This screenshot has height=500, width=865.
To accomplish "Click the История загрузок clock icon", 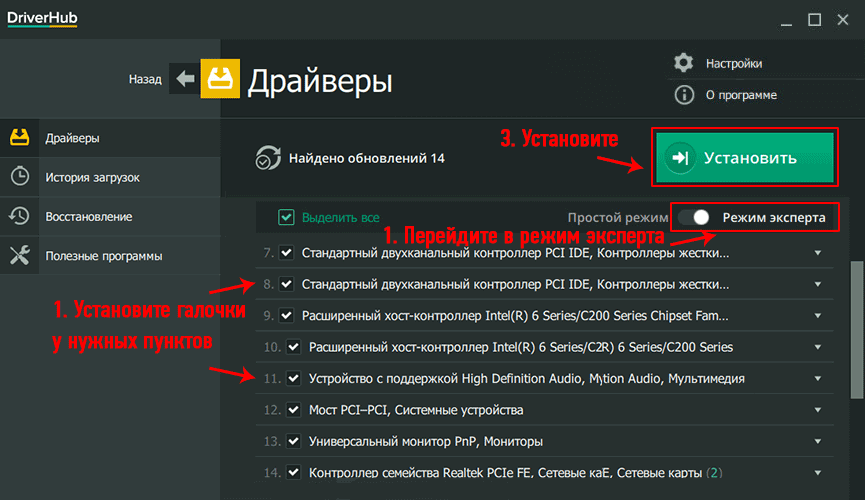I will 19,177.
